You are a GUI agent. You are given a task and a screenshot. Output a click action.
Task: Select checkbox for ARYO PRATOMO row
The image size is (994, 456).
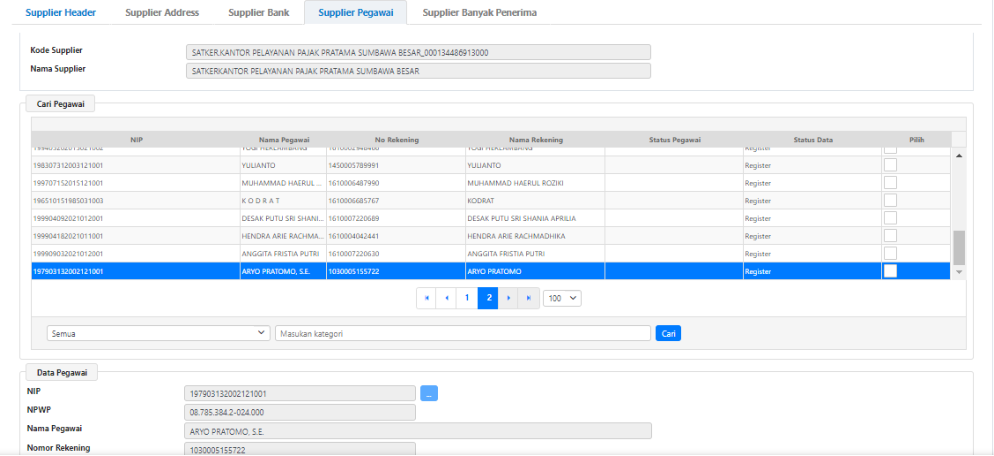pos(890,271)
